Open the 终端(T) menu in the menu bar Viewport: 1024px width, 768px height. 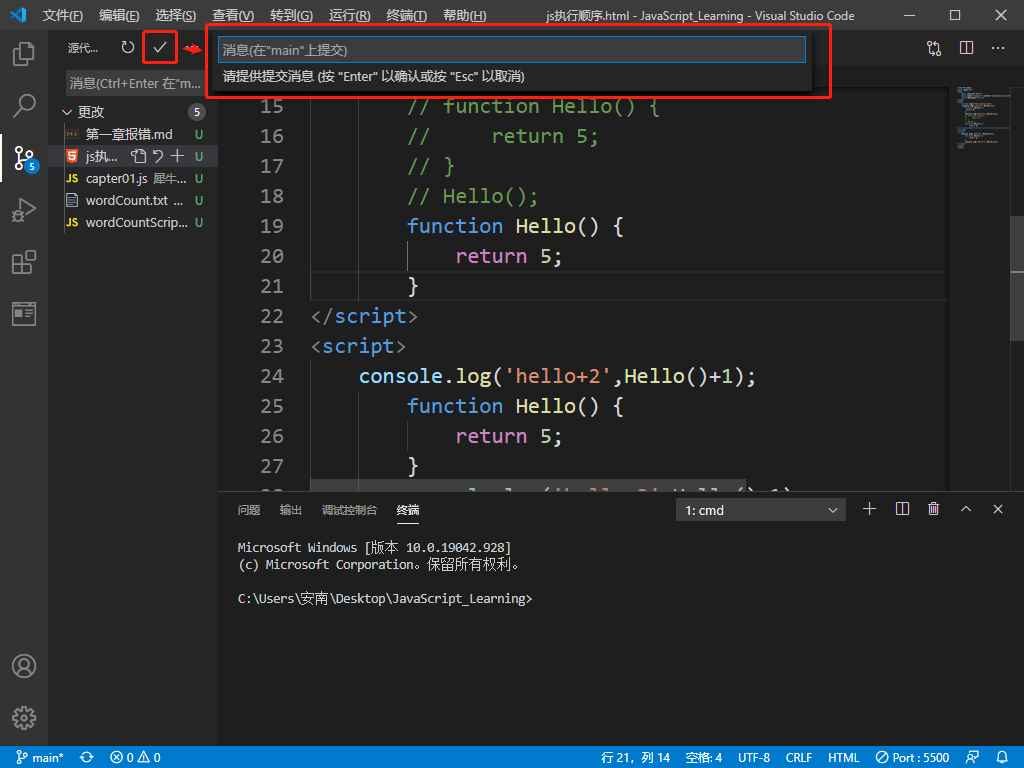pyautogui.click(x=406, y=16)
